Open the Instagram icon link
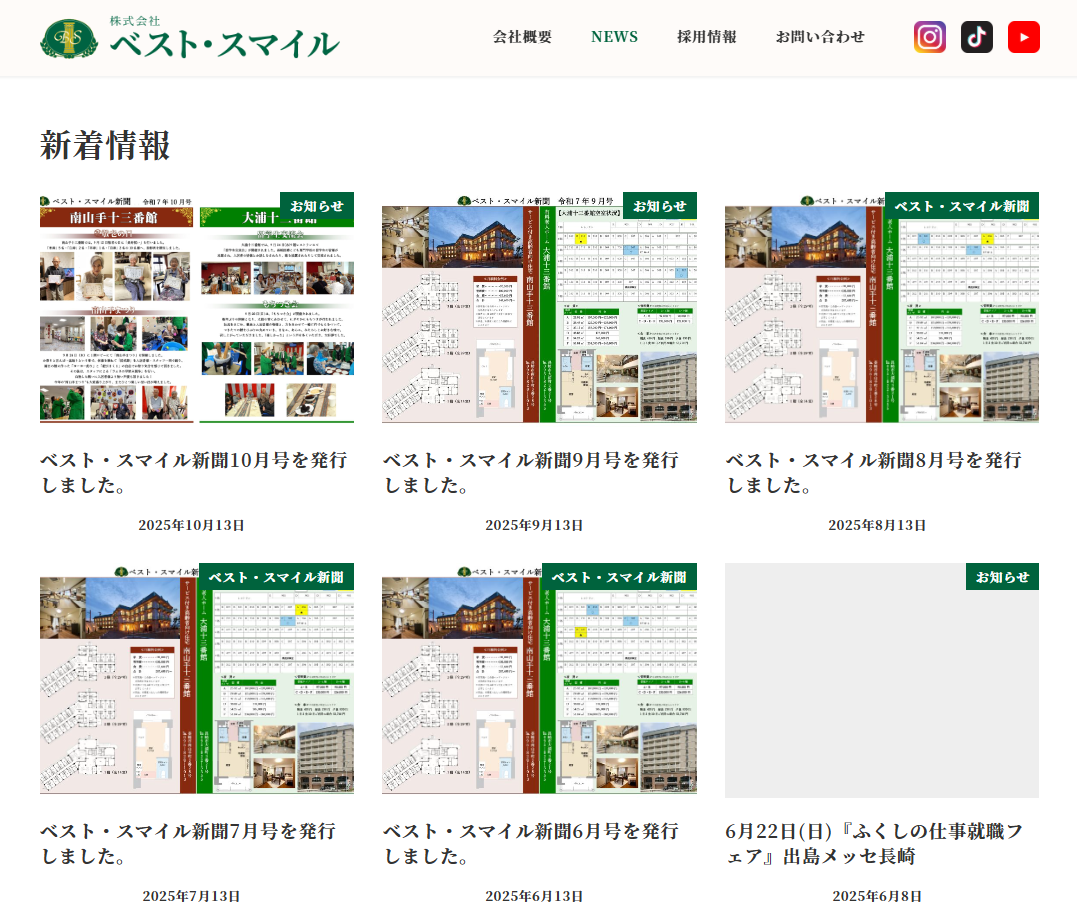 coord(929,37)
